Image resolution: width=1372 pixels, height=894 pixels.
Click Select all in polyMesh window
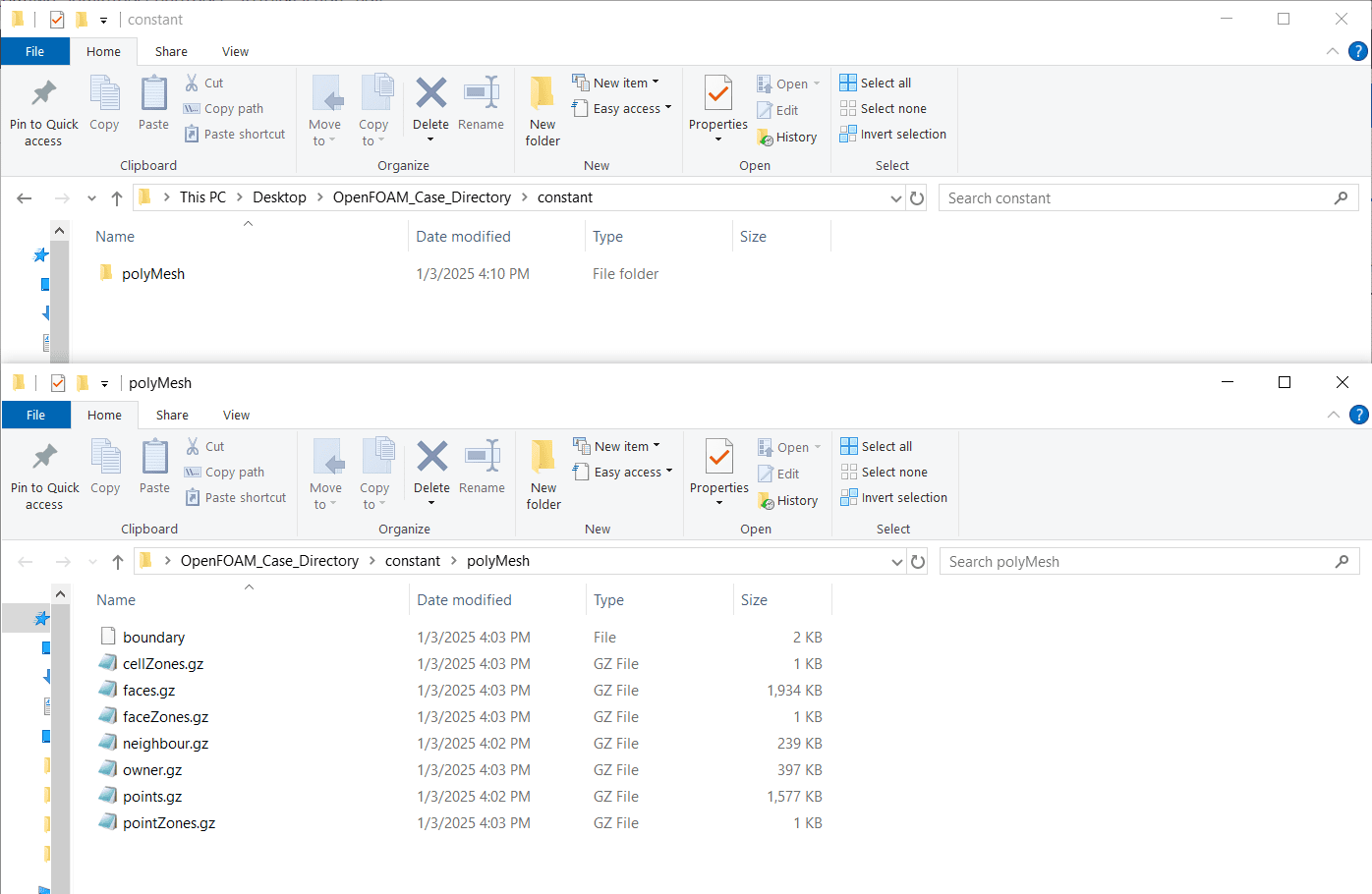click(886, 447)
